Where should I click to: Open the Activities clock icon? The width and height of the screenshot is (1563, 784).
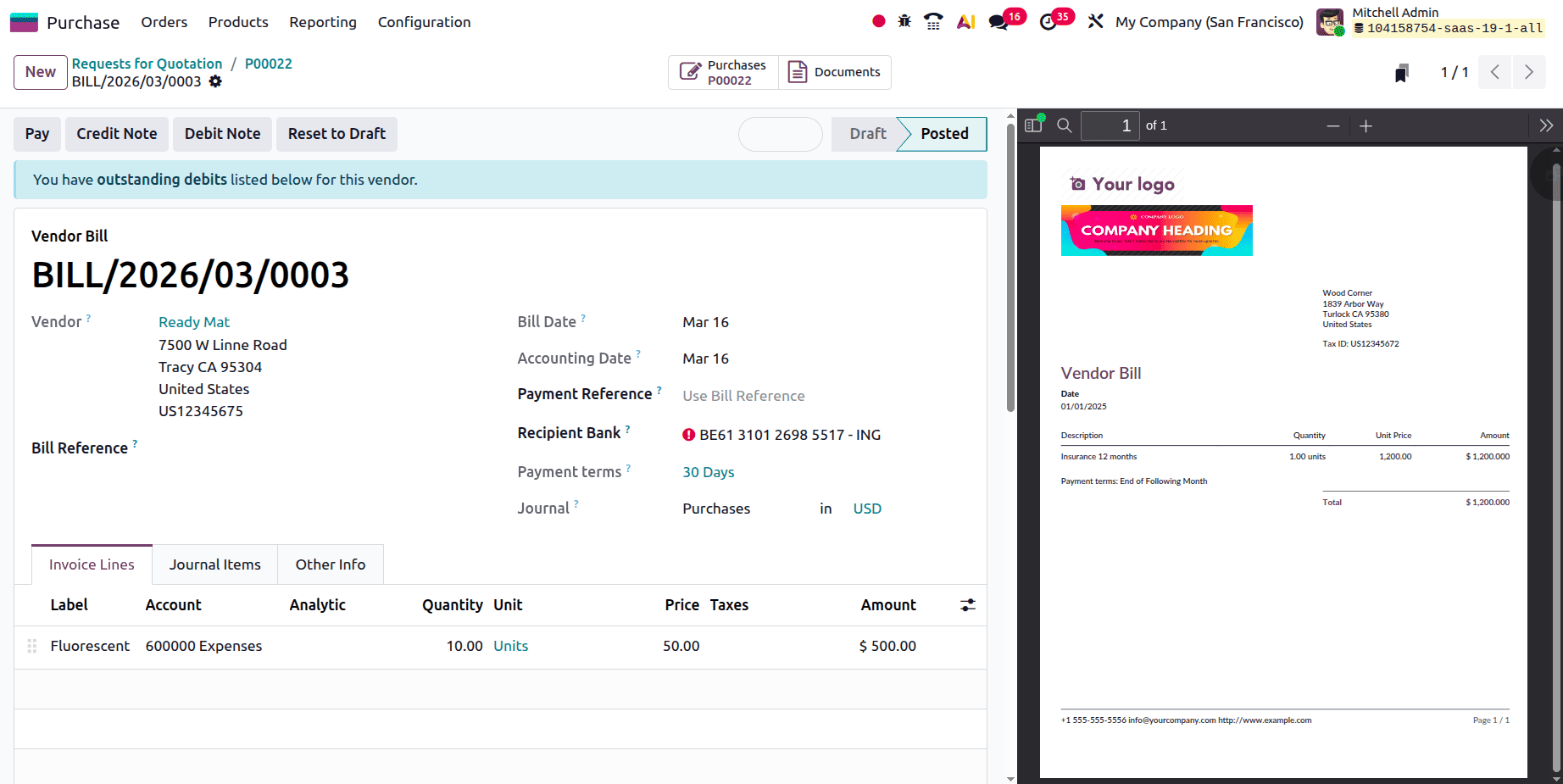pos(1048,21)
